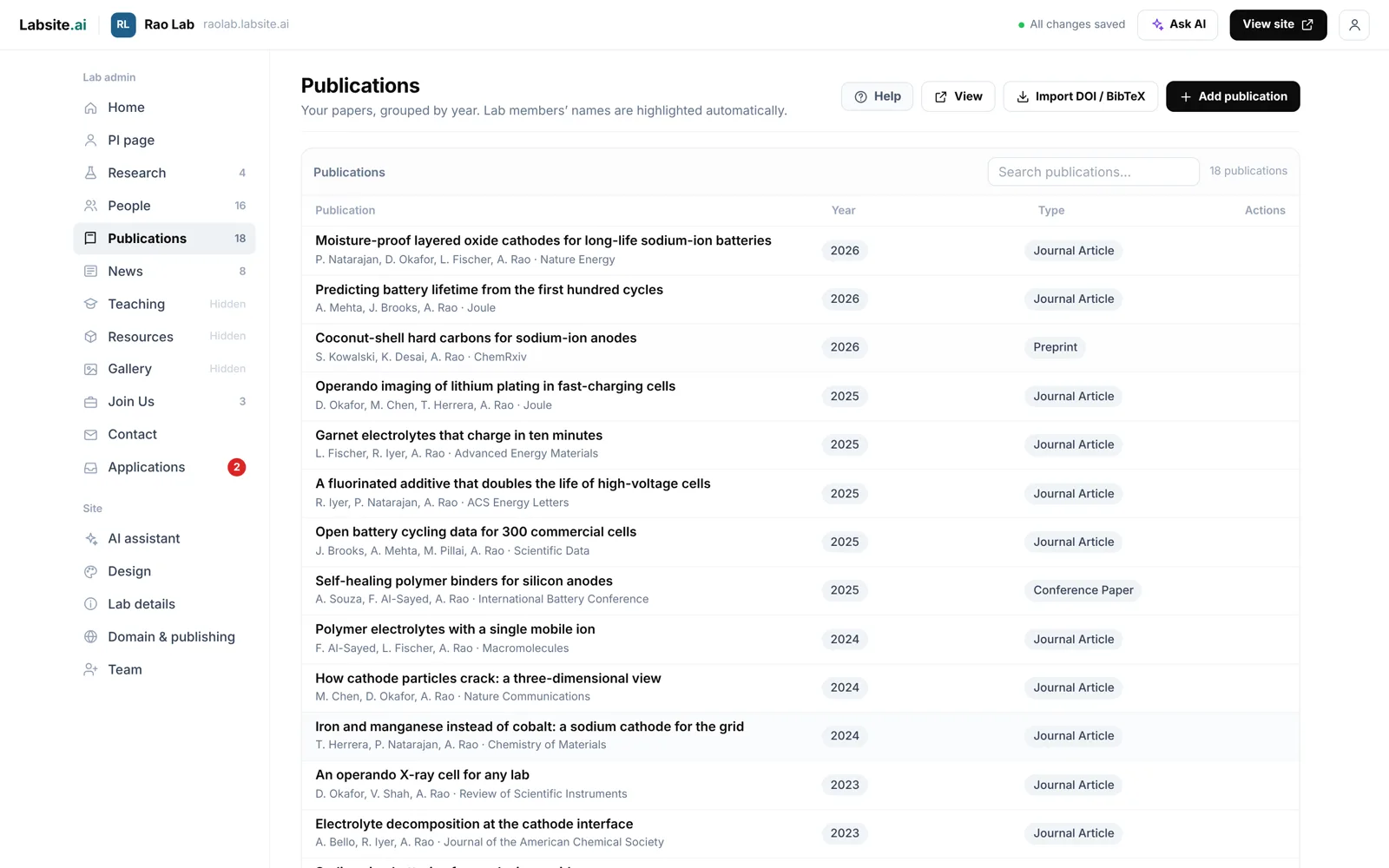Click the Lab details info icon
The height and width of the screenshot is (868, 1389).
[x=90, y=604]
